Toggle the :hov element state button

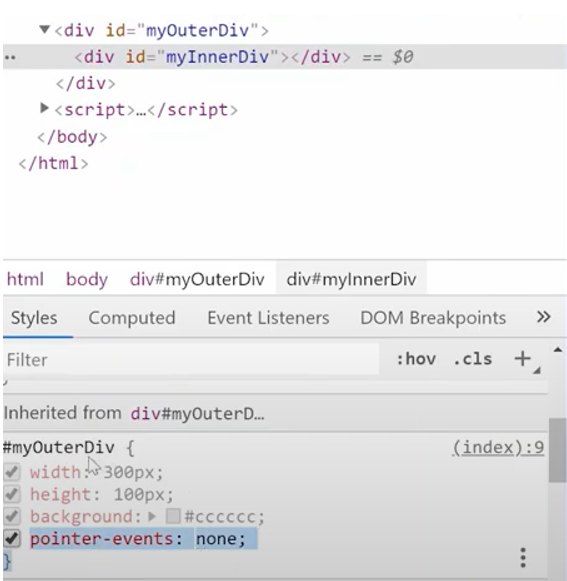[416, 359]
